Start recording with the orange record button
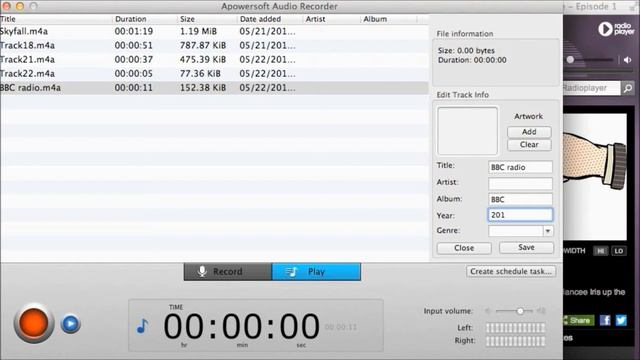 [33, 323]
